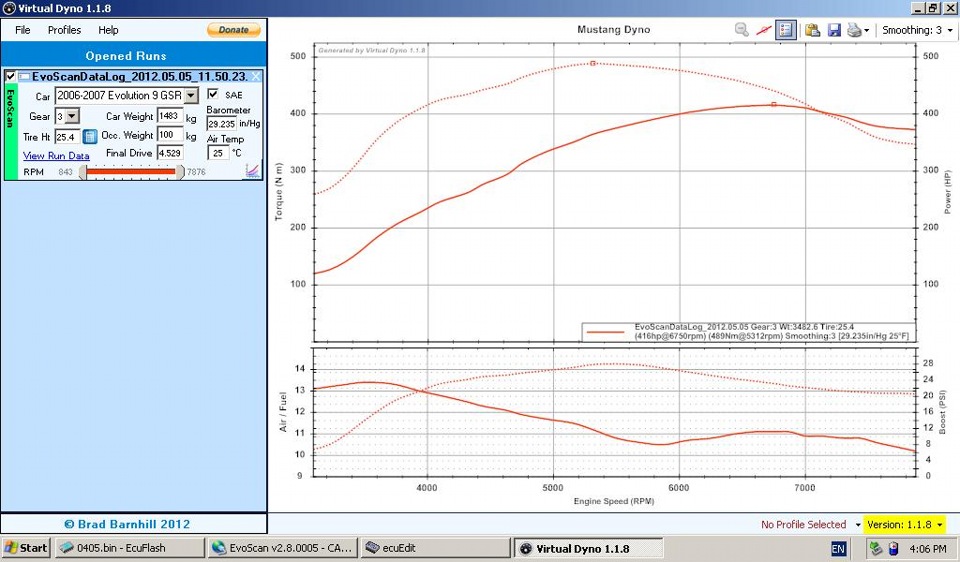Click the Barometer input field
Image resolution: width=960 pixels, height=562 pixels.
tap(222, 124)
